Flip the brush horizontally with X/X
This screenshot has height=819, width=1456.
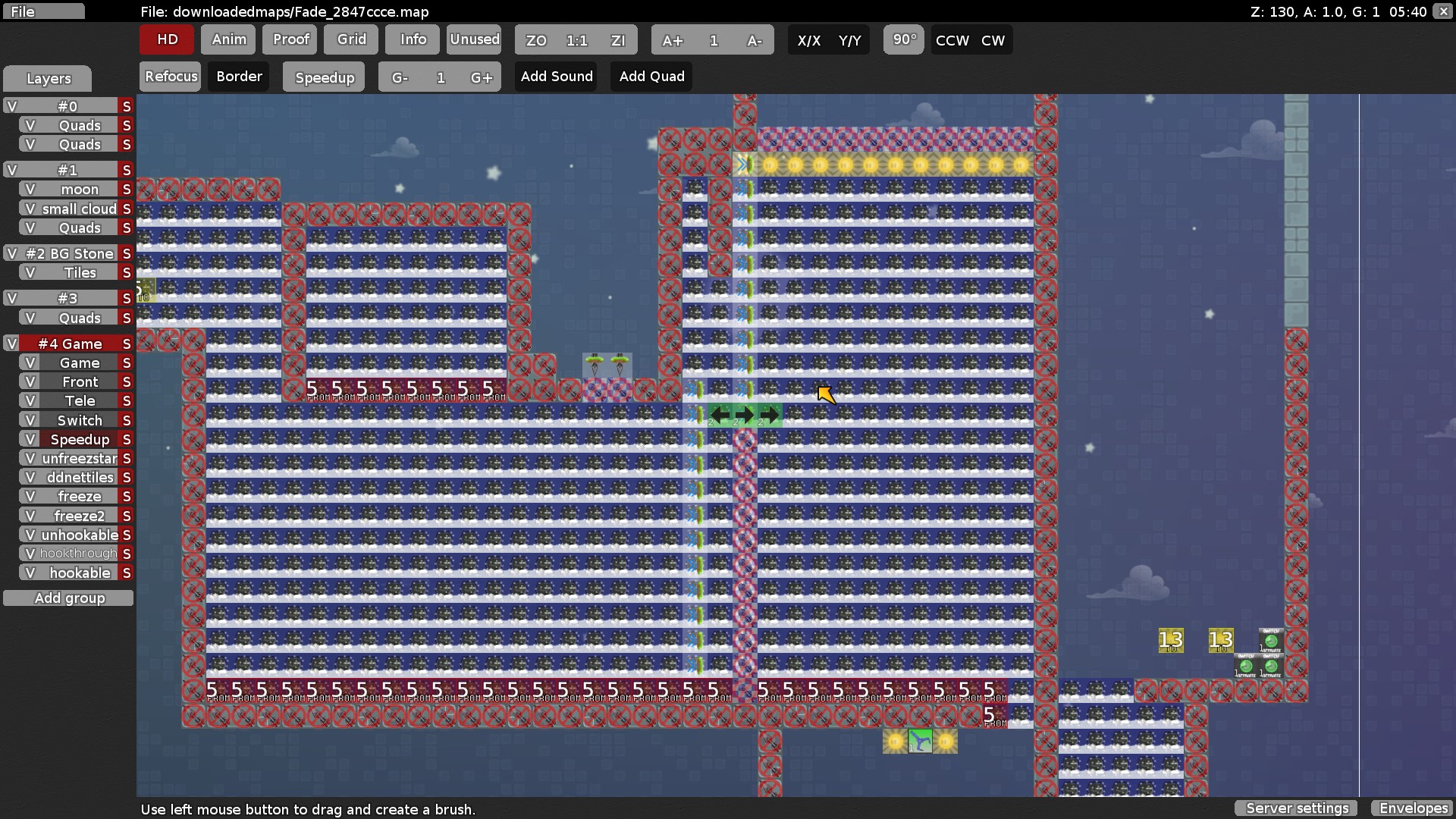tap(808, 40)
